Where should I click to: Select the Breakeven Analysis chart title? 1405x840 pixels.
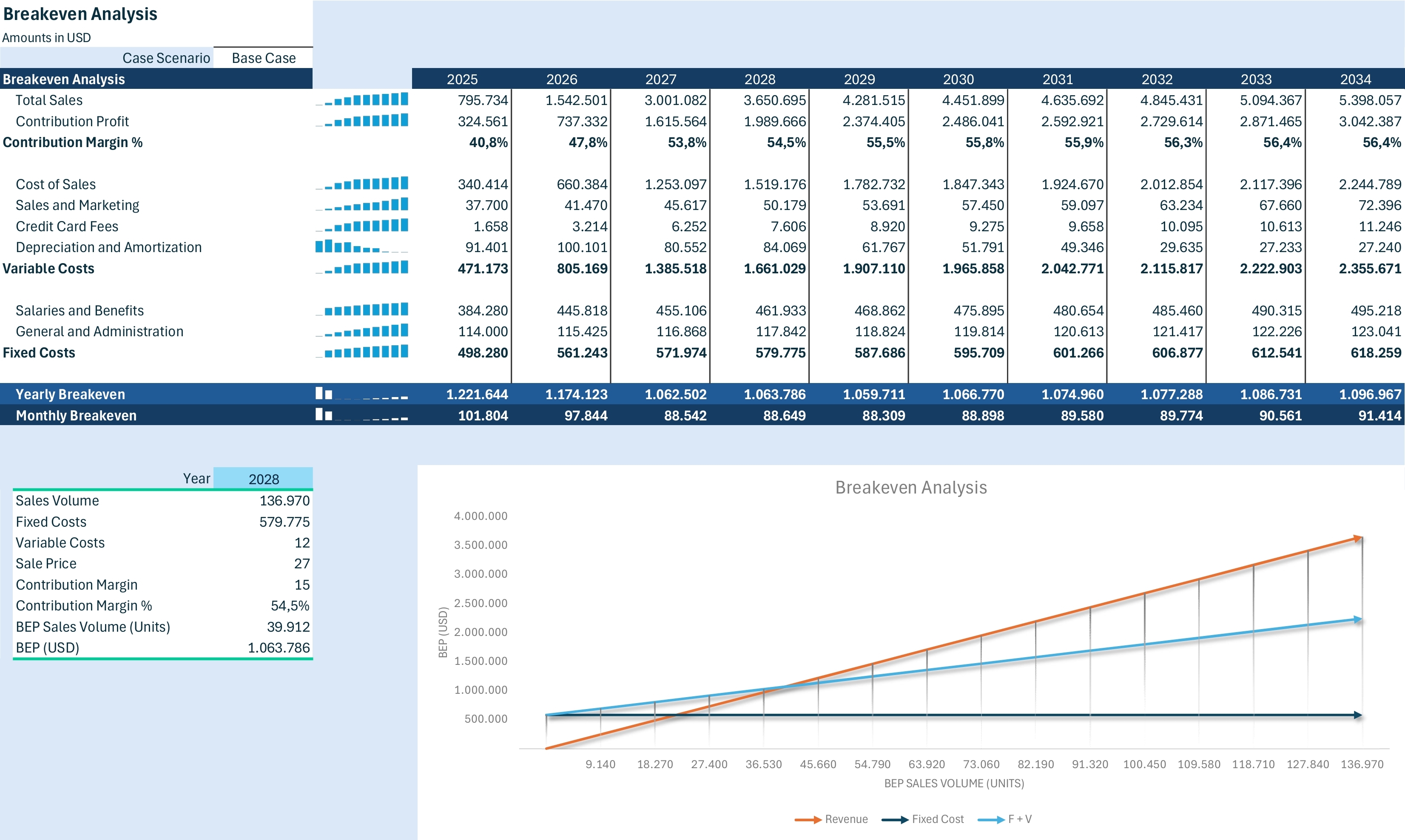[910, 487]
